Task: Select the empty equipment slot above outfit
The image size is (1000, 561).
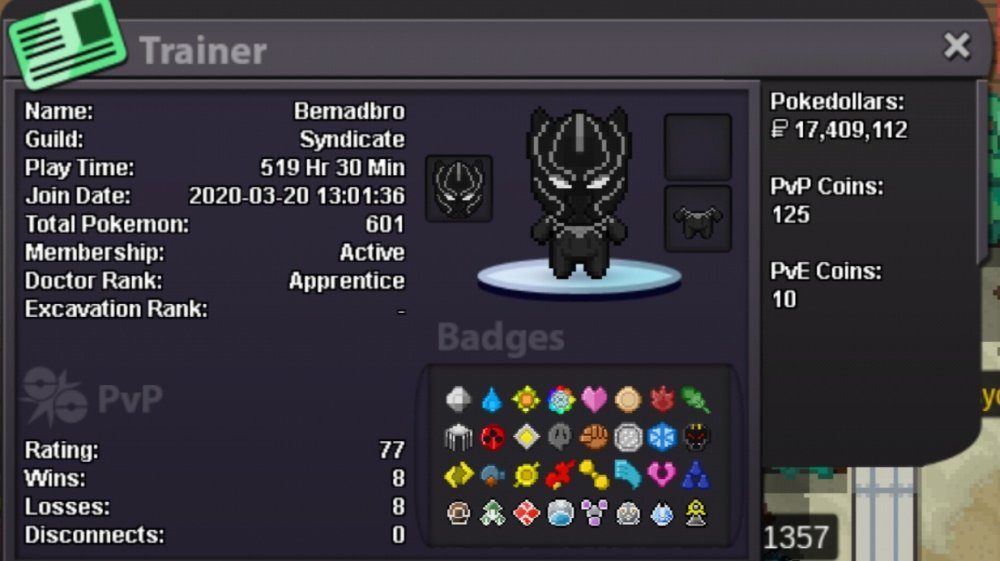Action: (698, 147)
